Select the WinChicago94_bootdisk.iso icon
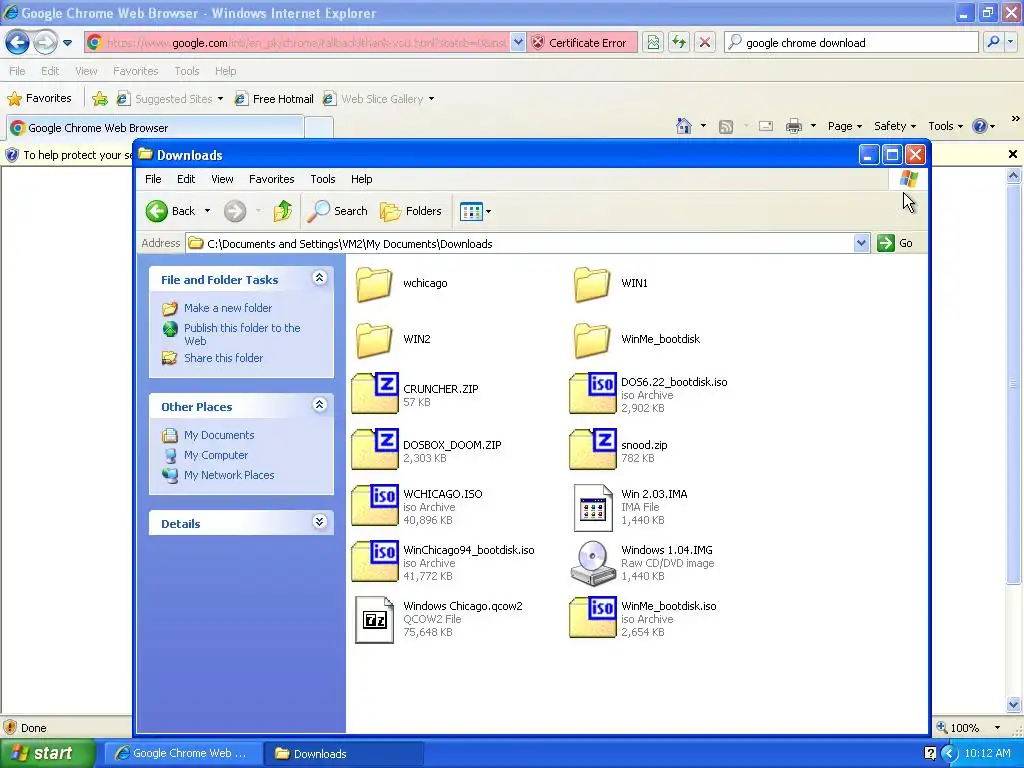Screen dimensions: 1024x768 pyautogui.click(x=375, y=561)
